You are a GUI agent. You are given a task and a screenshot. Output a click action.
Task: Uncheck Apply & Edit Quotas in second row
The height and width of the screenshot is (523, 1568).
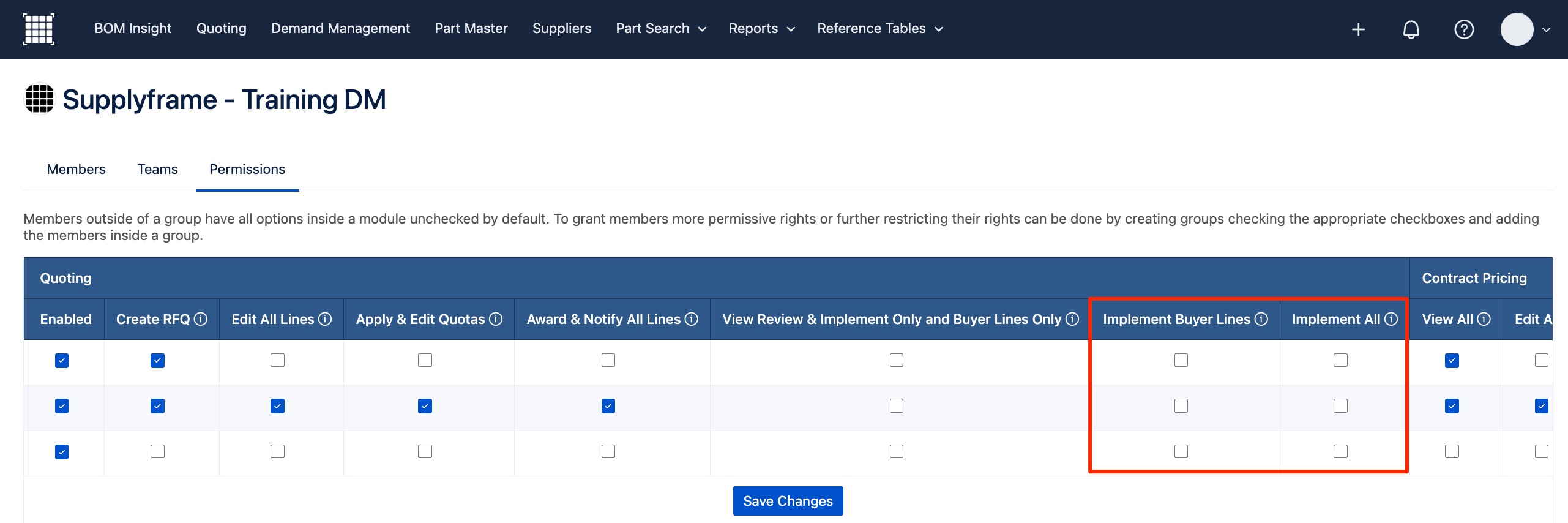(x=425, y=406)
